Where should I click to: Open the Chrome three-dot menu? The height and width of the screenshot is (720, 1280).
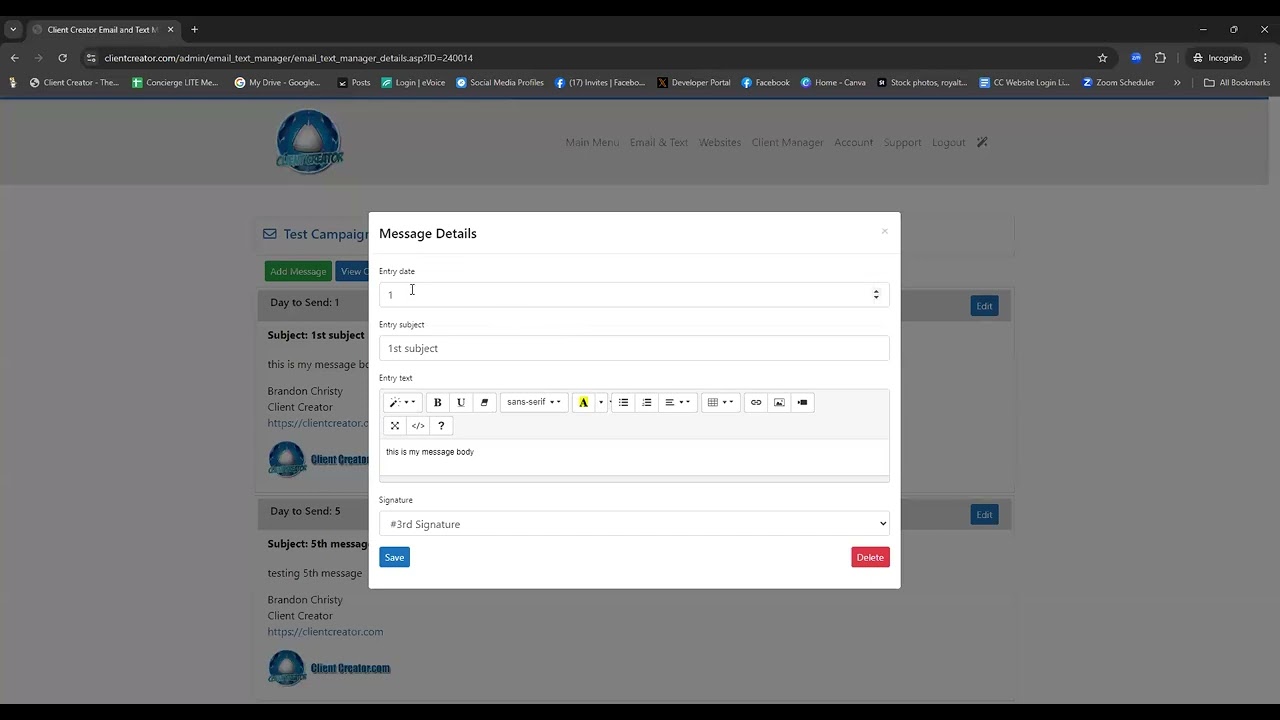click(1265, 58)
